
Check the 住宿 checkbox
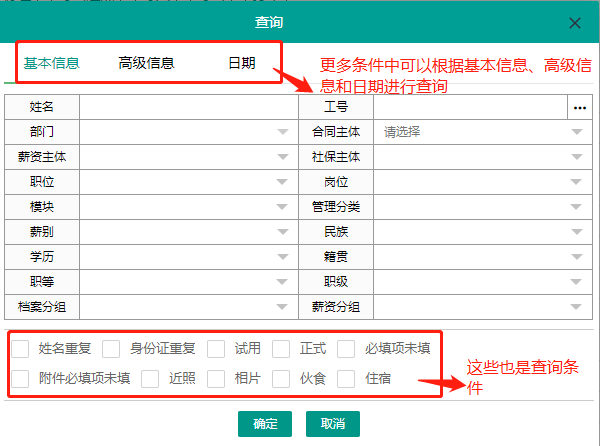[347, 379]
